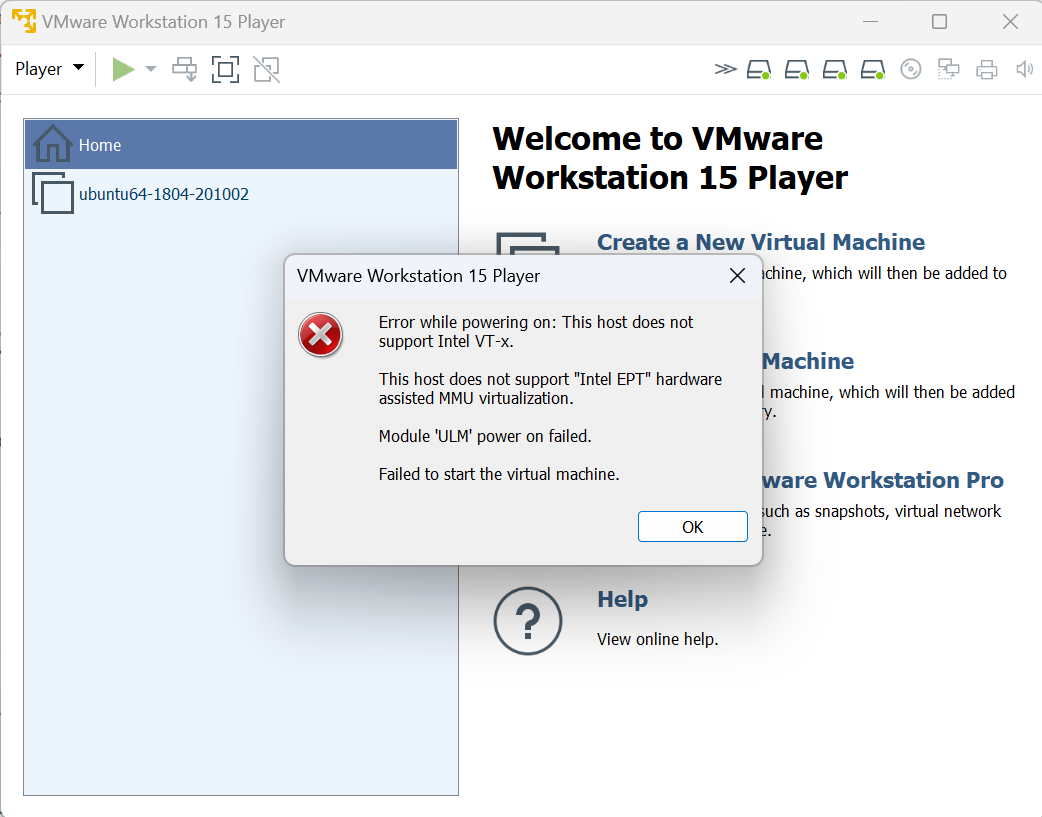Click the network adapter device icon

[948, 69]
